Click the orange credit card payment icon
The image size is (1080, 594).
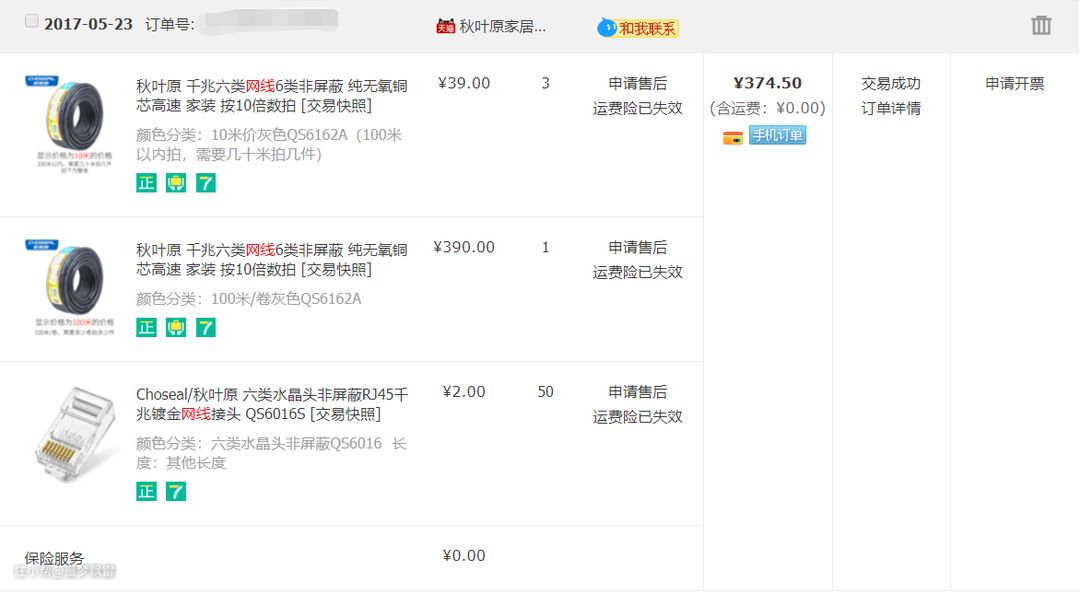[x=732, y=137]
